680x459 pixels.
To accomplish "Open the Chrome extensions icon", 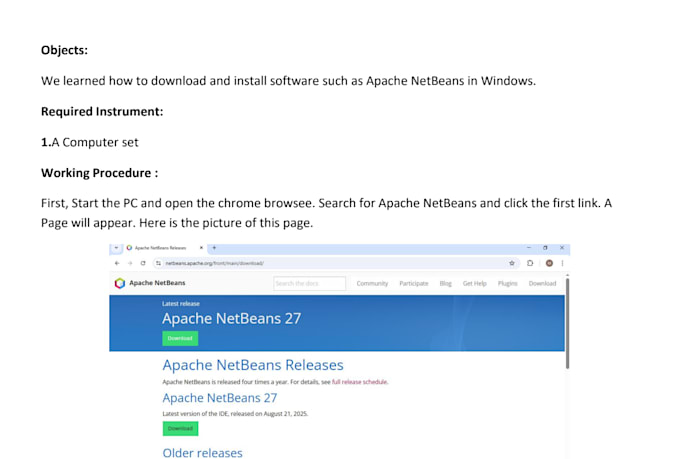I will pos(530,263).
